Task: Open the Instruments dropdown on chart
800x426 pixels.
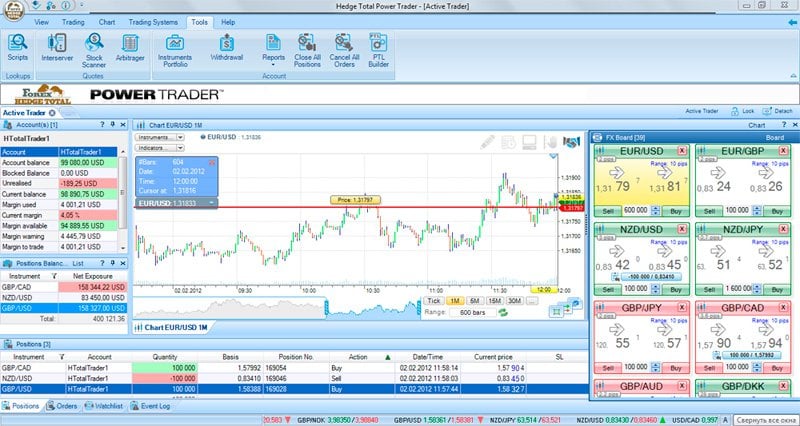Action: (x=160, y=137)
